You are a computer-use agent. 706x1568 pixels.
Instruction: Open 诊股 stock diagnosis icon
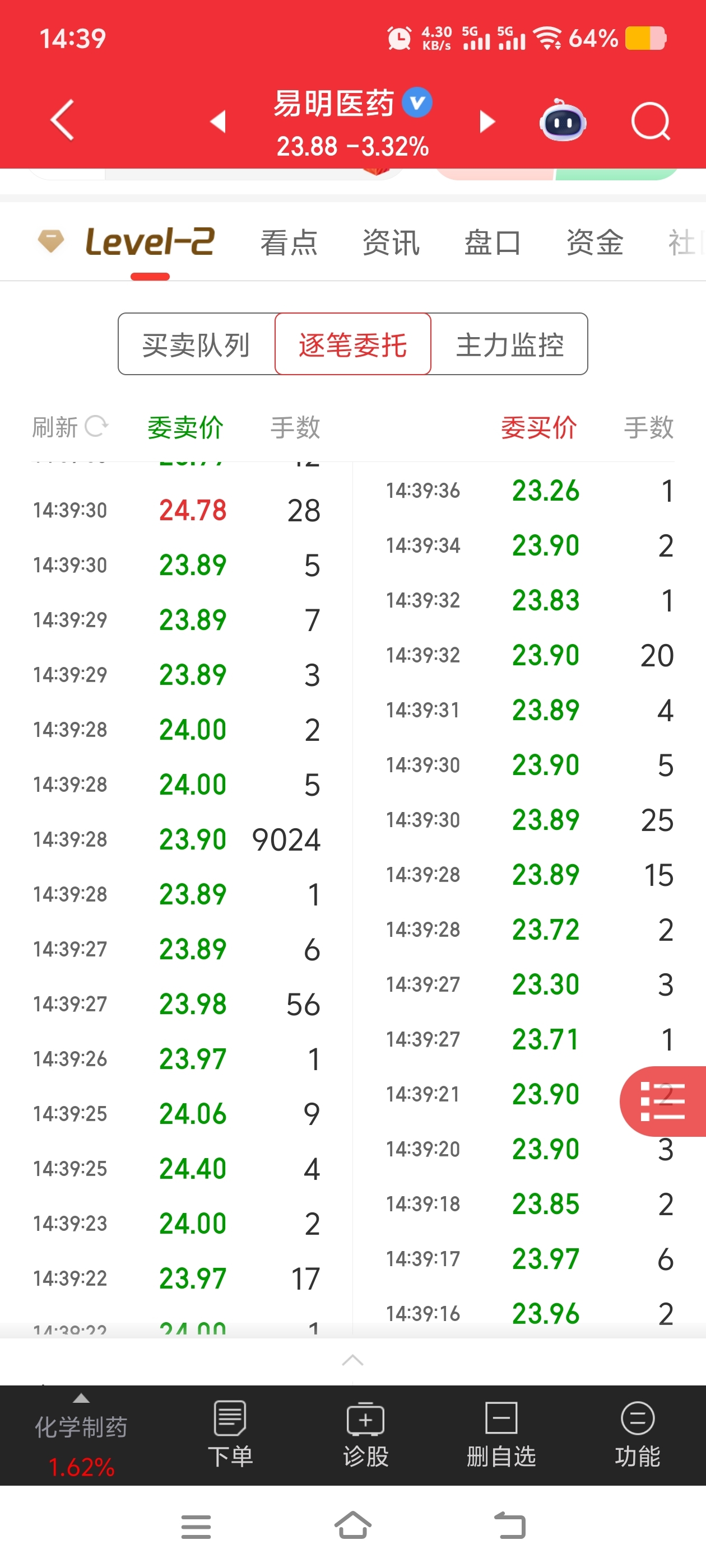click(x=365, y=1434)
